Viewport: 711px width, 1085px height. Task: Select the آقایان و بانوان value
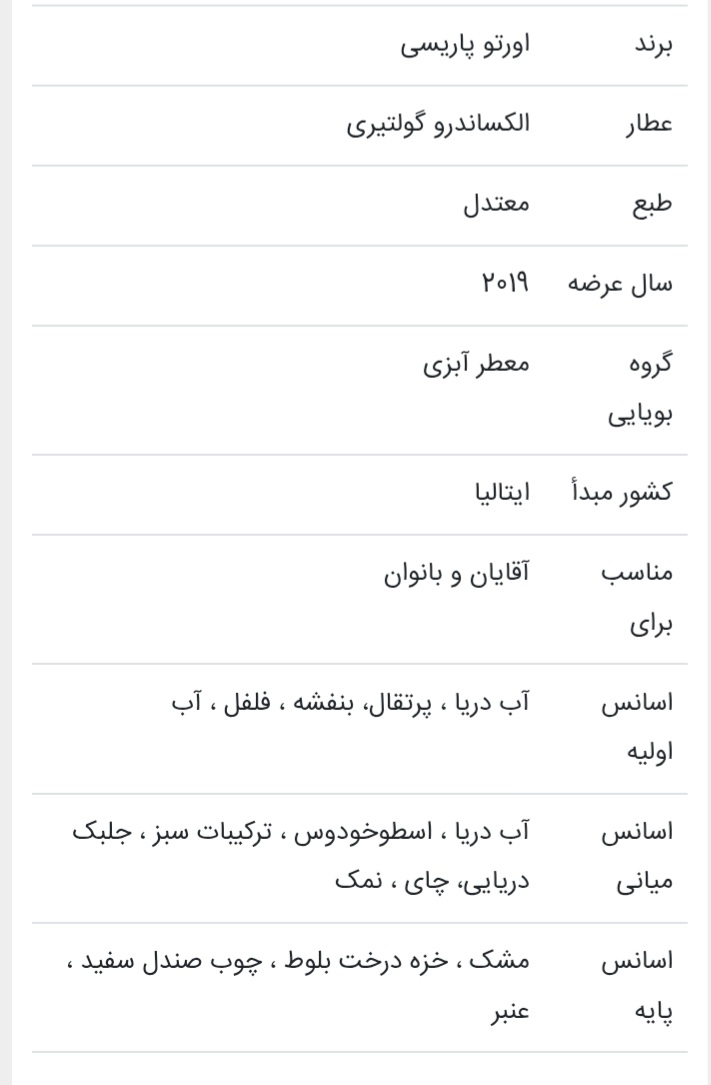pyautogui.click(x=458, y=573)
